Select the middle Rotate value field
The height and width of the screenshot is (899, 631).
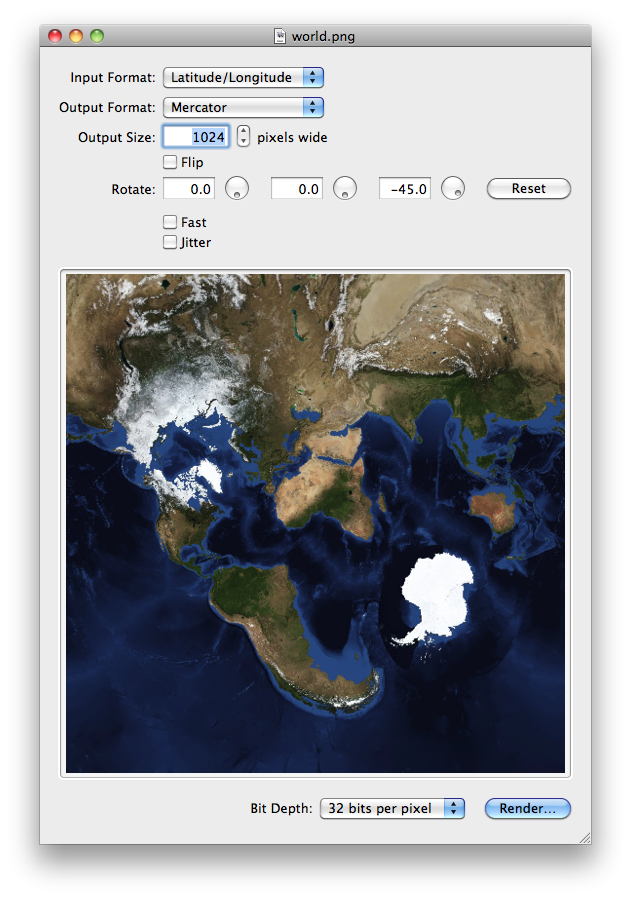point(297,189)
